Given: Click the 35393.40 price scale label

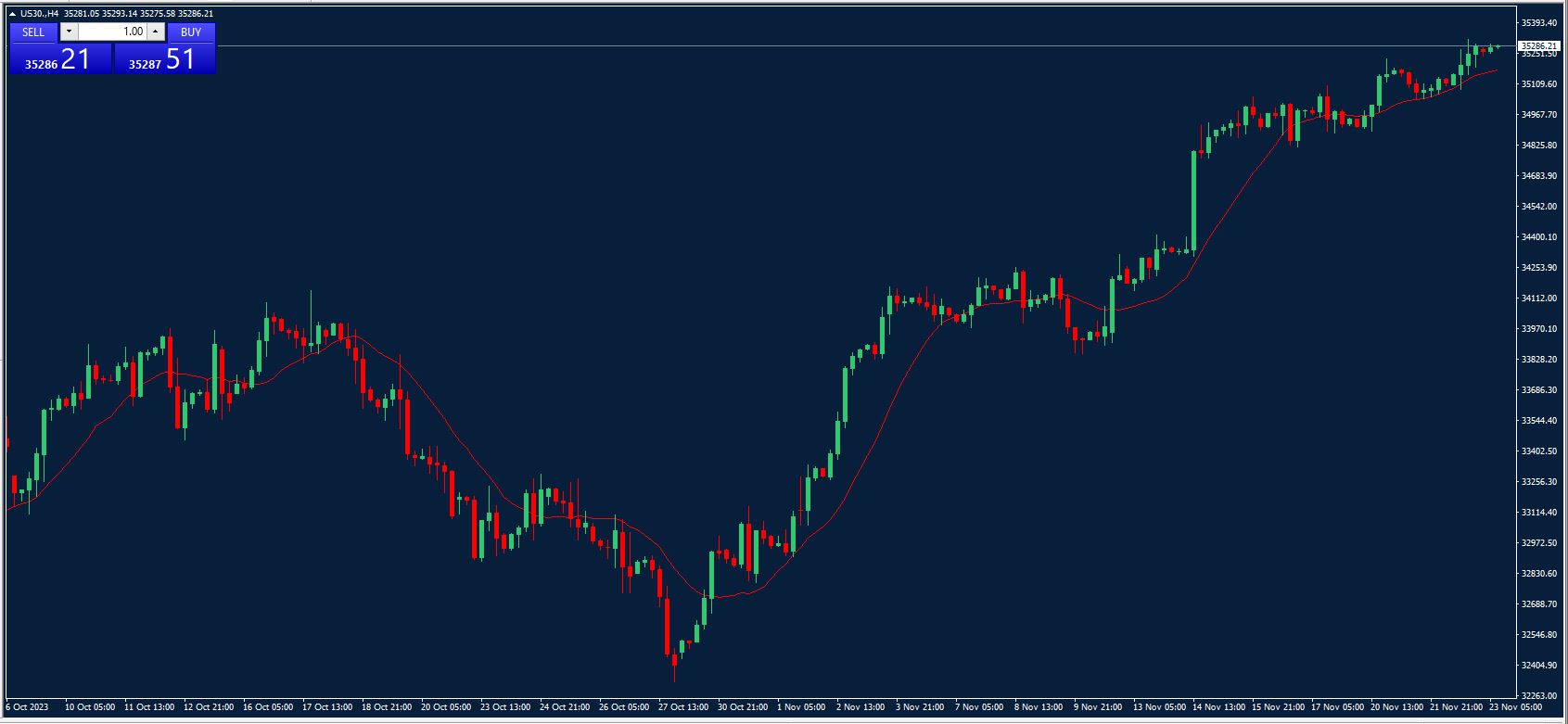Looking at the screenshot, I should pyautogui.click(x=1538, y=22).
